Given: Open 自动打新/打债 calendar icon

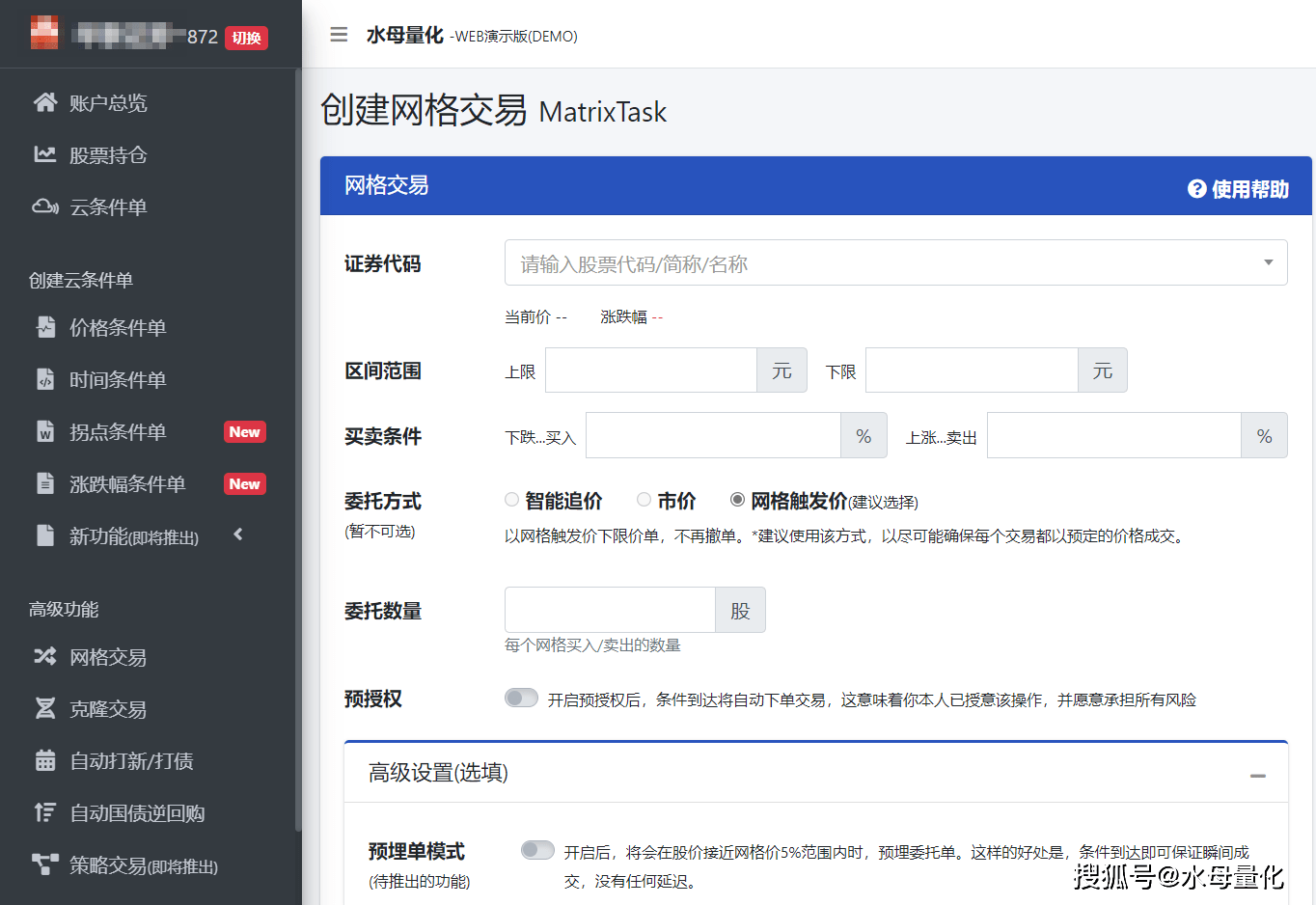Looking at the screenshot, I should tap(45, 761).
